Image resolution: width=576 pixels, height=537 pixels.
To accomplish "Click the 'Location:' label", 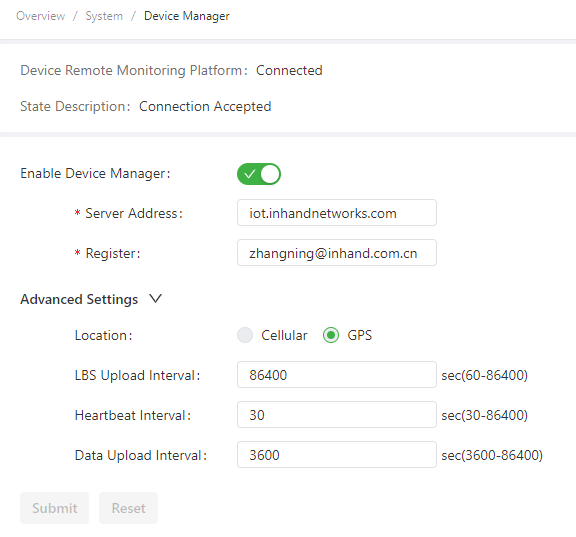I will (x=104, y=335).
